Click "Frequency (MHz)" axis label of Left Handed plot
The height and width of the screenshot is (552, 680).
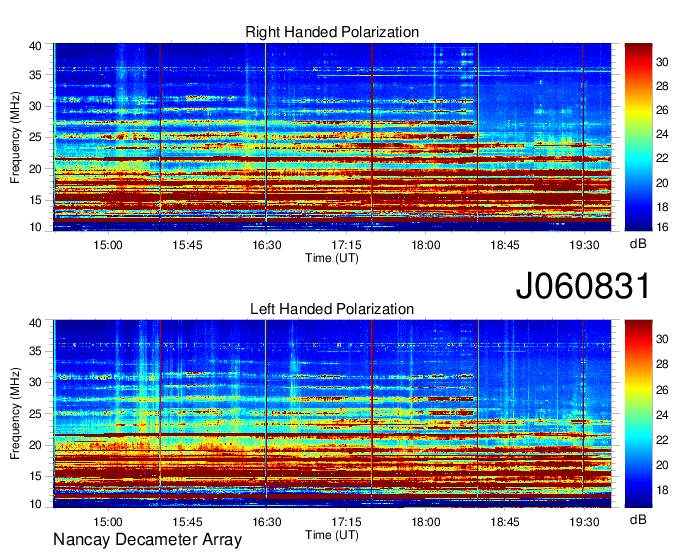15,414
